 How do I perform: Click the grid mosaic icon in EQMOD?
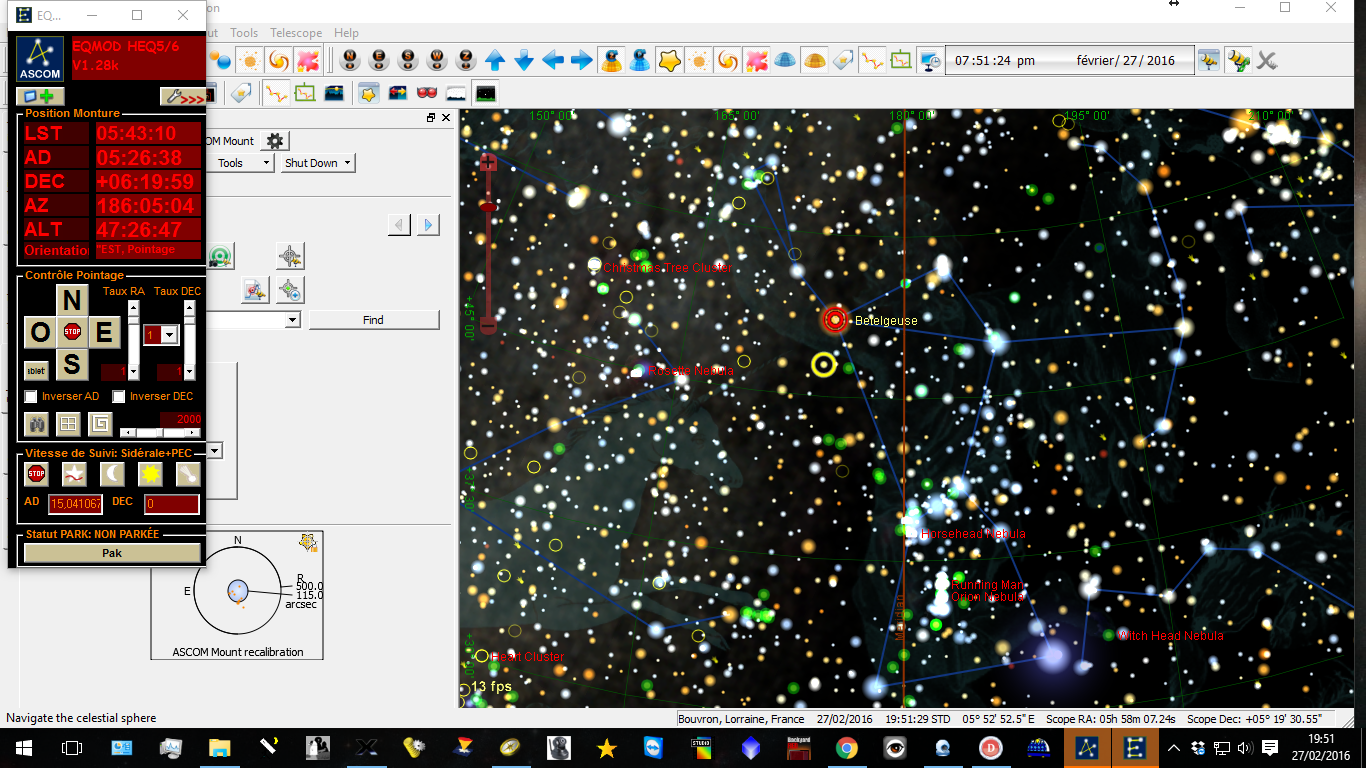(x=68, y=425)
